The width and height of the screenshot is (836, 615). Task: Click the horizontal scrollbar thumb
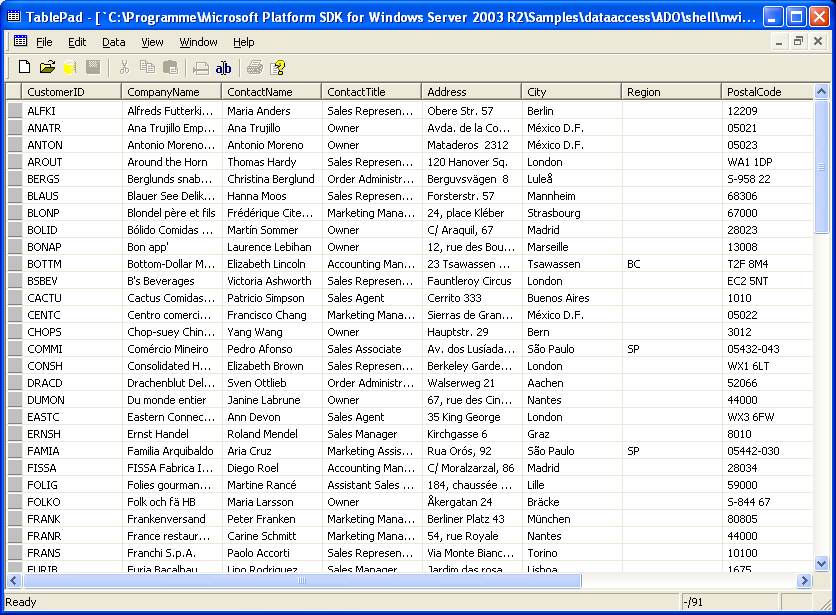point(302,581)
